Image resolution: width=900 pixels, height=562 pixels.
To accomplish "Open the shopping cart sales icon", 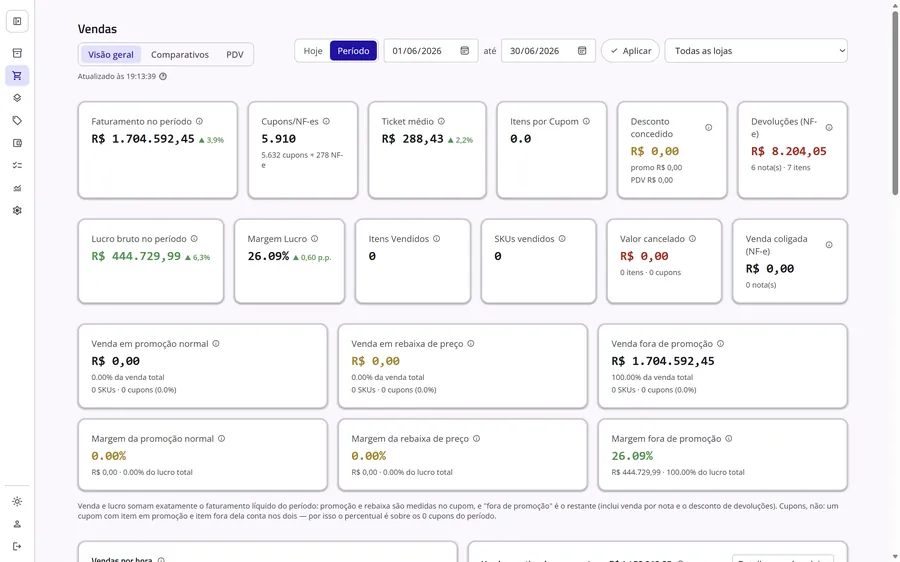I will click(17, 76).
